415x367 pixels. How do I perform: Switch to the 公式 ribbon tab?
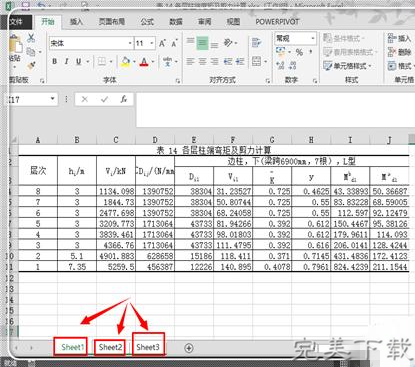[x=147, y=22]
